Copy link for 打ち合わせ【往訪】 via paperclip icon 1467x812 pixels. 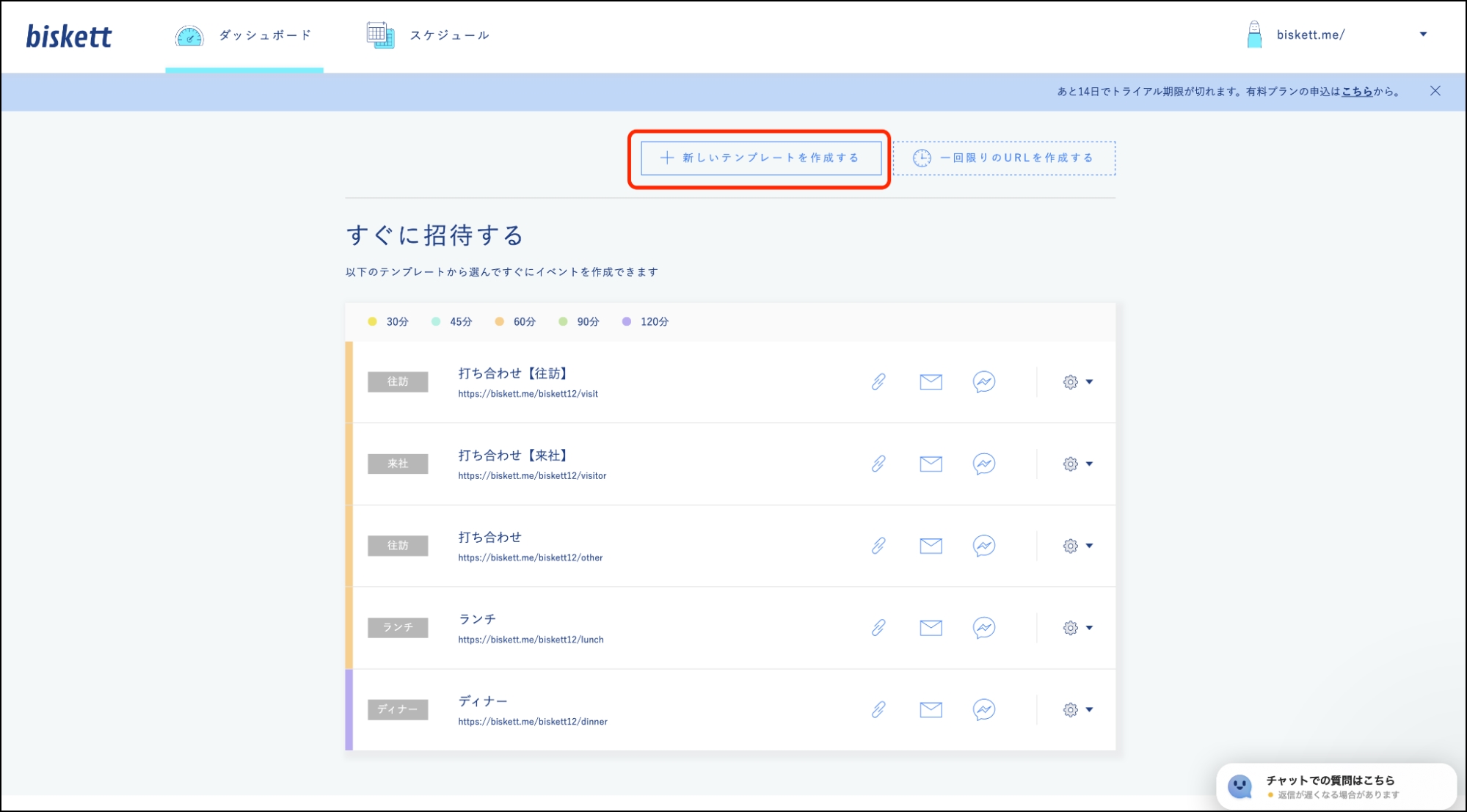point(878,381)
